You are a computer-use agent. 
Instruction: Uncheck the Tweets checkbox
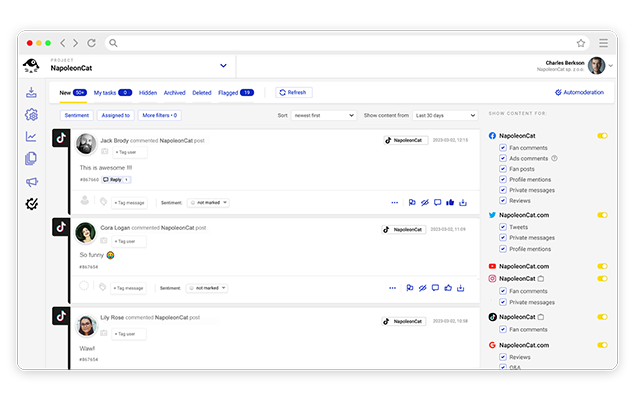pos(503,227)
